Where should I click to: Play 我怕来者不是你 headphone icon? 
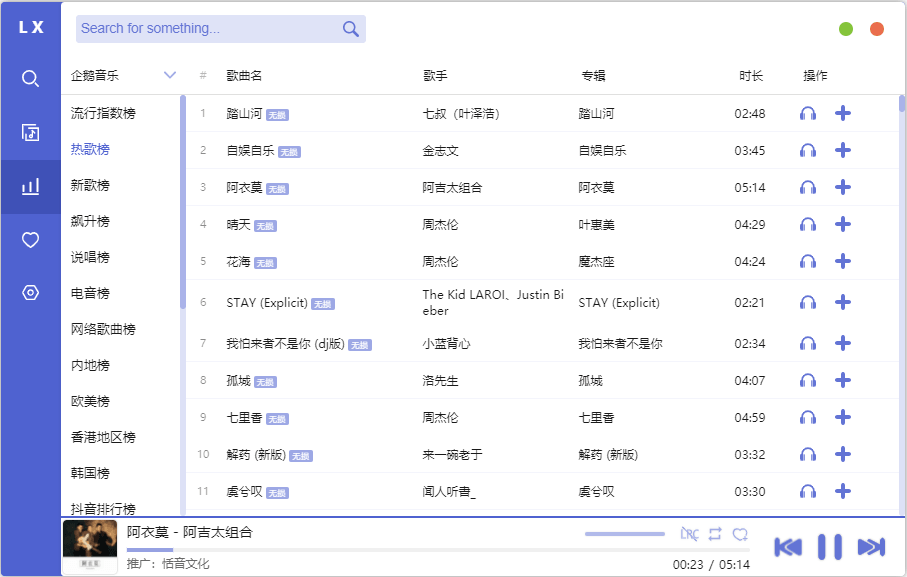[808, 343]
